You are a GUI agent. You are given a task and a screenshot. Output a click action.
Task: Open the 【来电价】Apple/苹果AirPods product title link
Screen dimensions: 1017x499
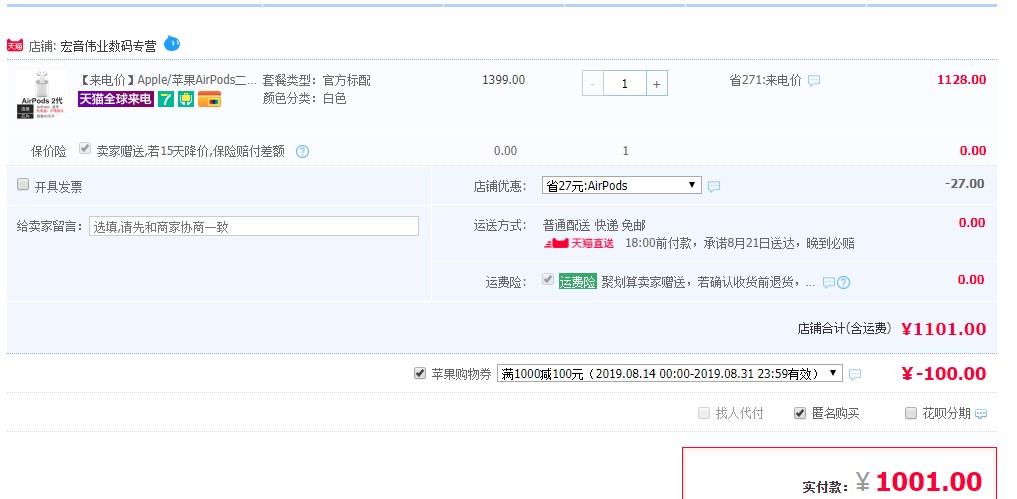[167, 80]
